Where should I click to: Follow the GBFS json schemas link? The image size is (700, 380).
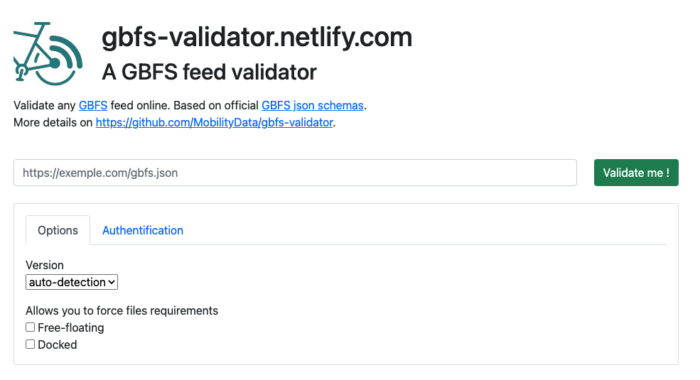point(312,105)
